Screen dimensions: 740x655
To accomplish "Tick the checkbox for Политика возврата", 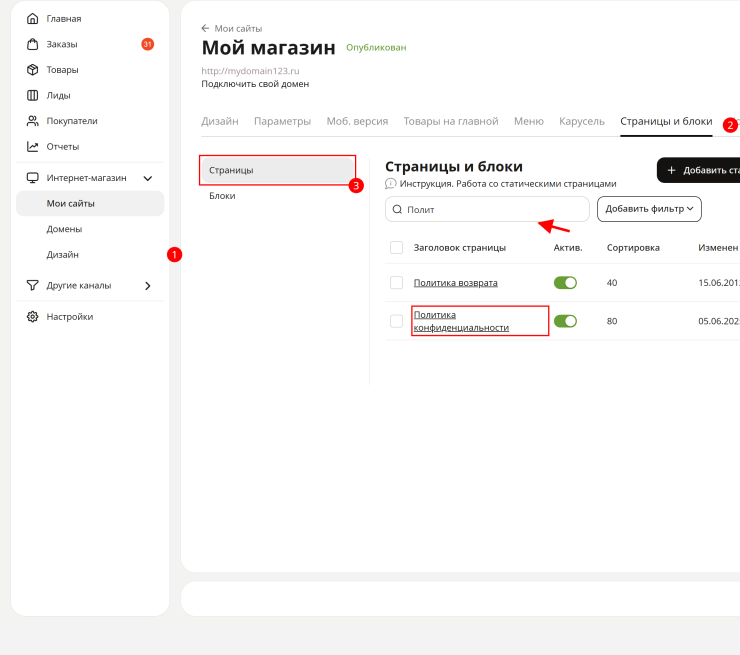I will [x=396, y=283].
